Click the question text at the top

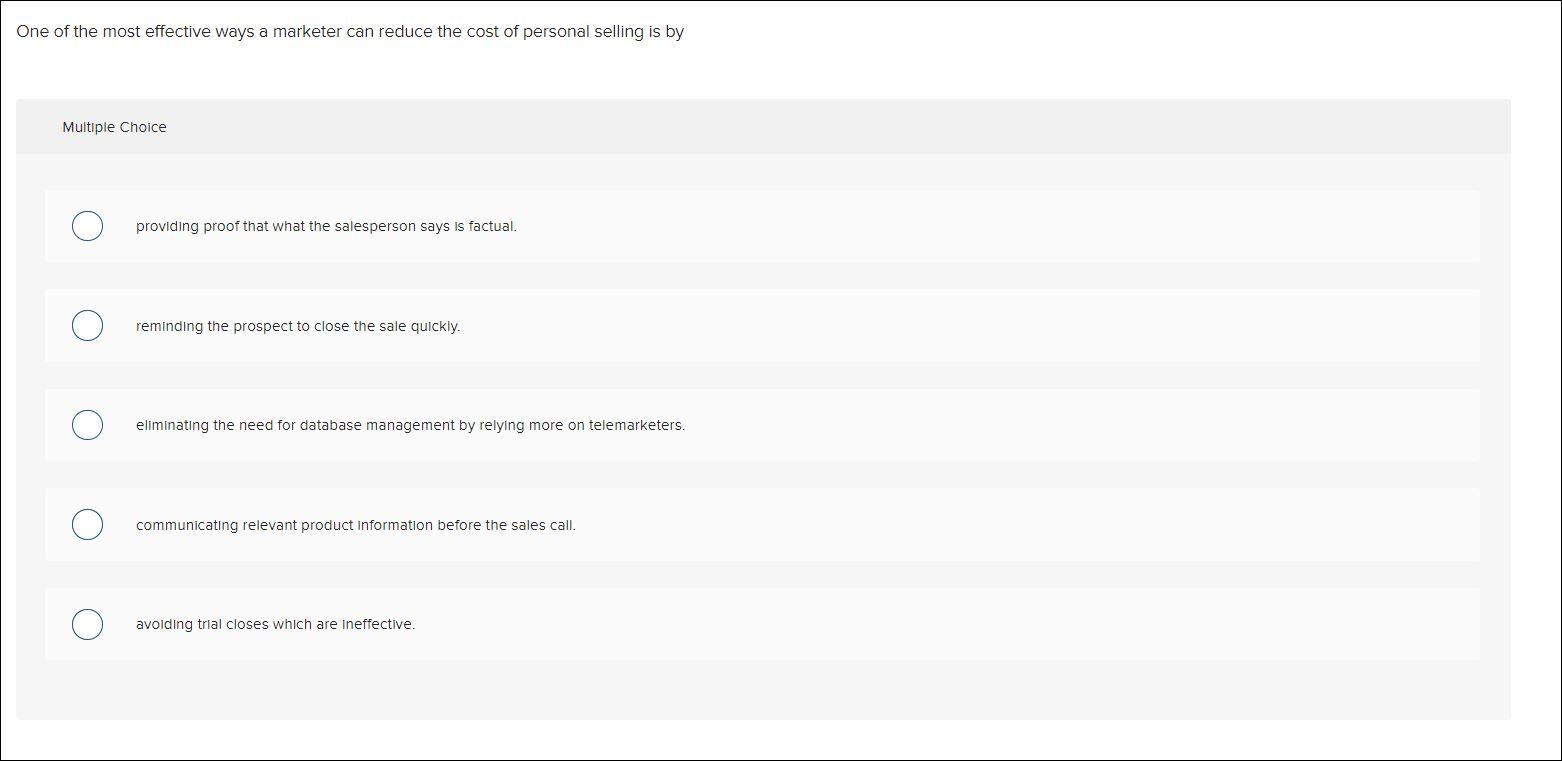point(351,31)
